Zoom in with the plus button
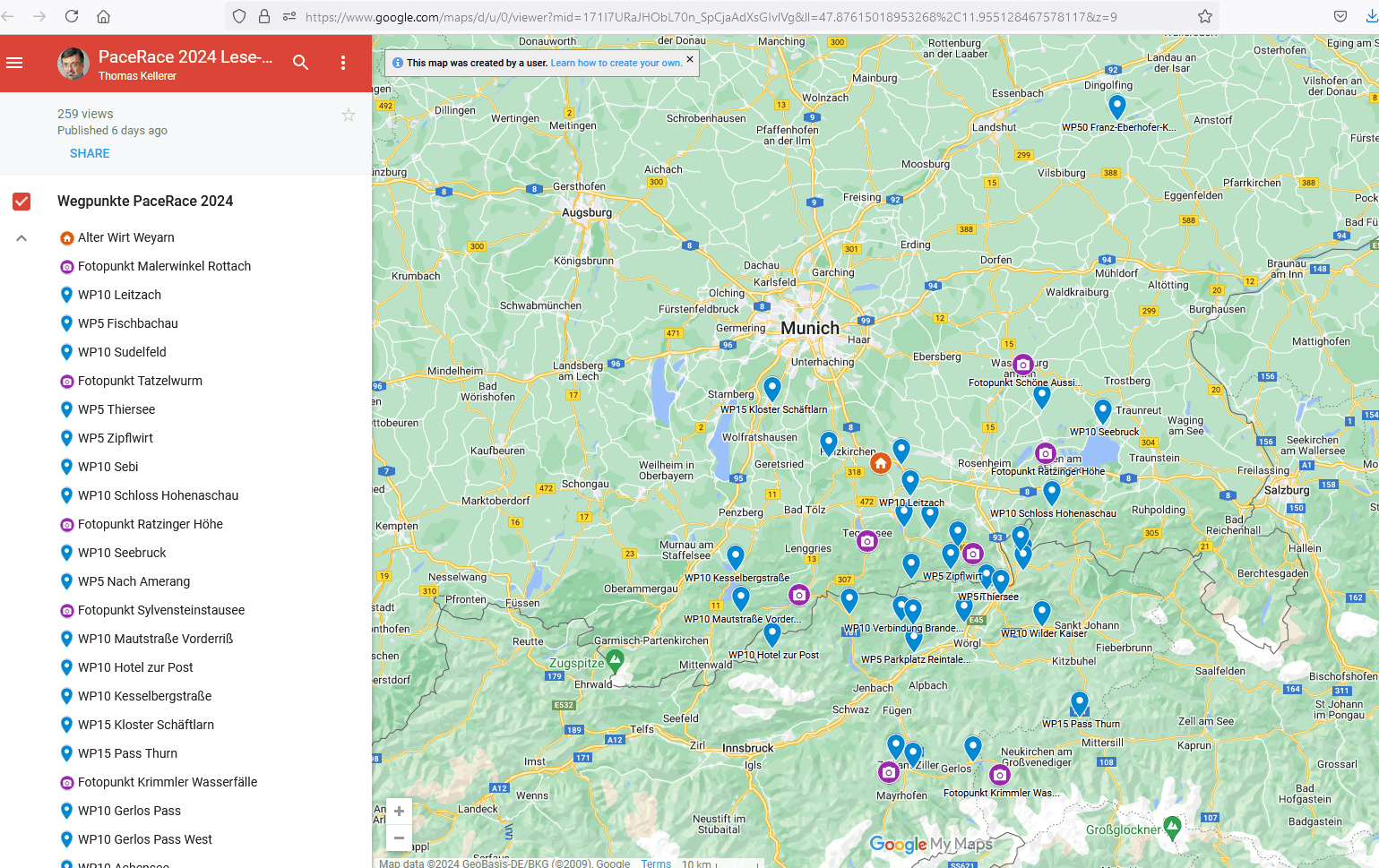The height and width of the screenshot is (868, 1379). point(399,811)
